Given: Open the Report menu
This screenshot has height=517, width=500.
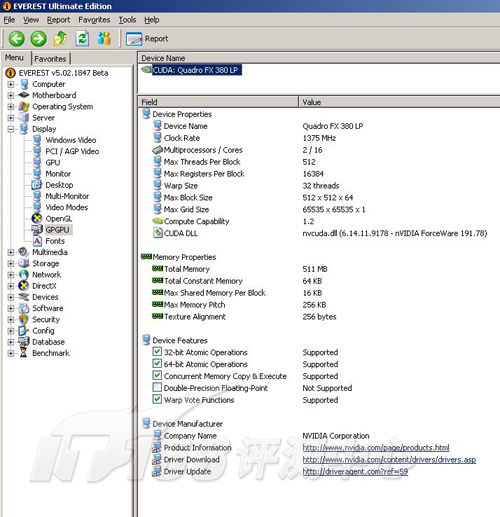Looking at the screenshot, I should click(58, 20).
